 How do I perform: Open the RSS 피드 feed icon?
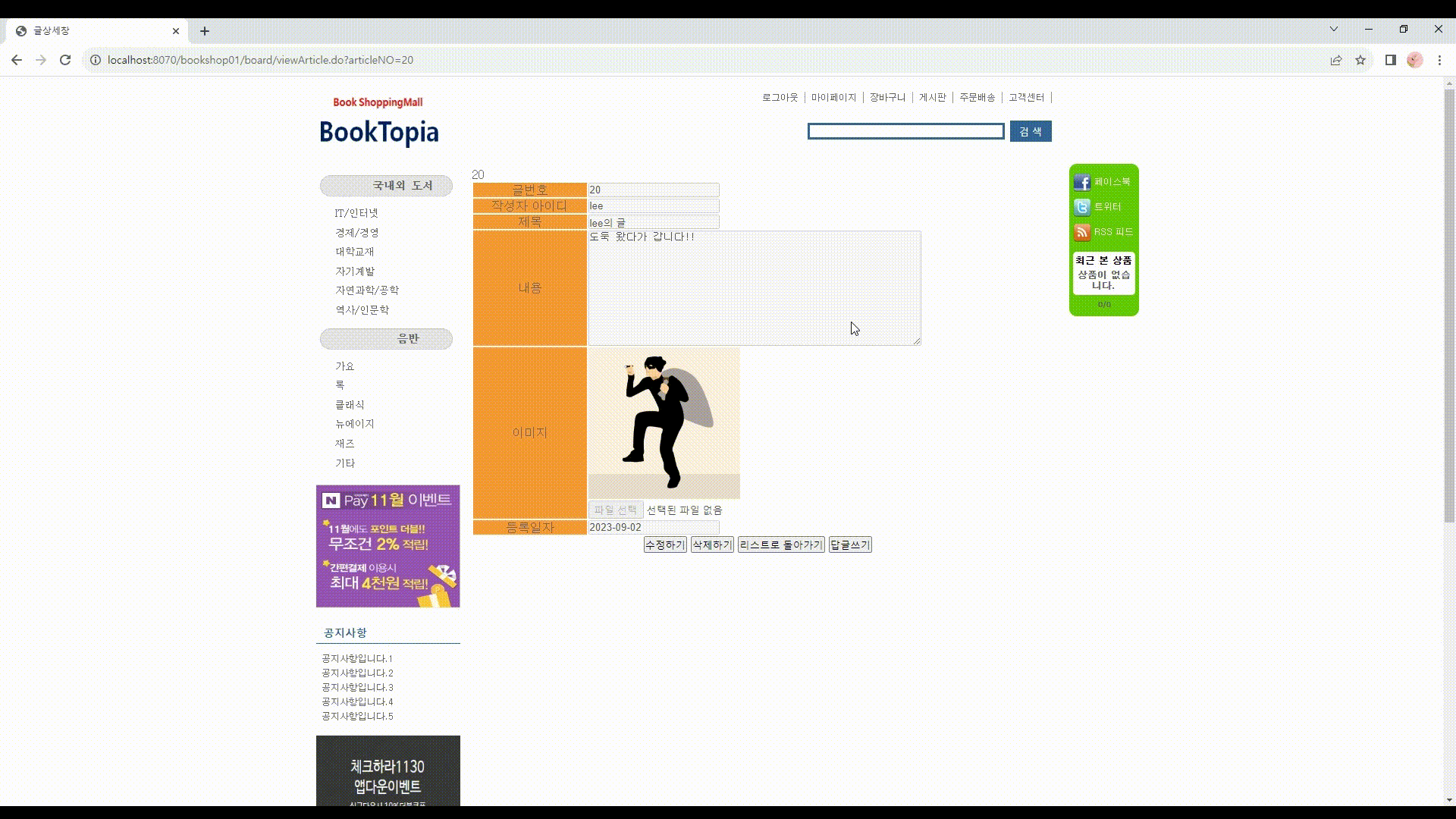1082,232
